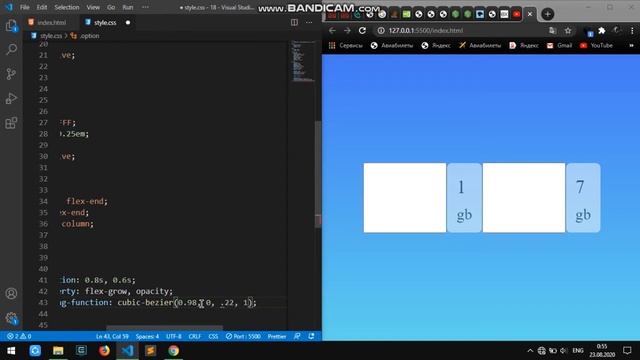This screenshot has width=640, height=360.
Task: Launch Firefox from the taskbar
Action: [104, 351]
